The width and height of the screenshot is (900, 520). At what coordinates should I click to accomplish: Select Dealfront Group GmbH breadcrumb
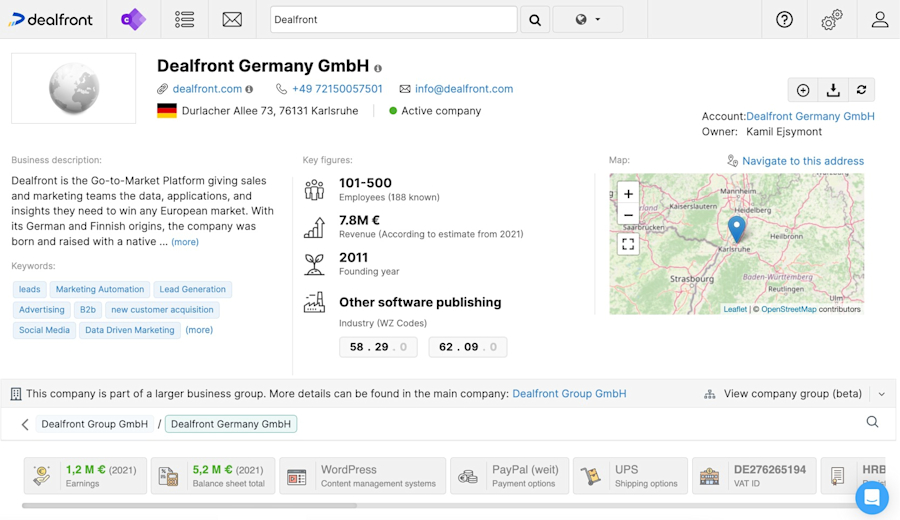[95, 424]
